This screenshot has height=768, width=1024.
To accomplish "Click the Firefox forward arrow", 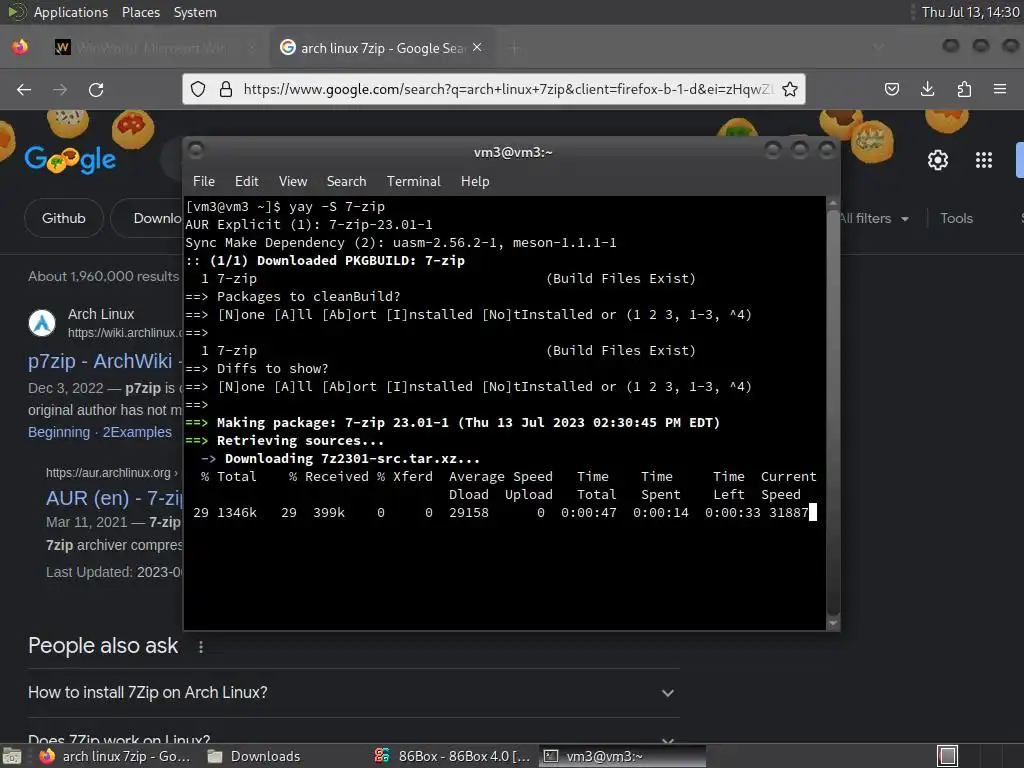I will click(59, 89).
